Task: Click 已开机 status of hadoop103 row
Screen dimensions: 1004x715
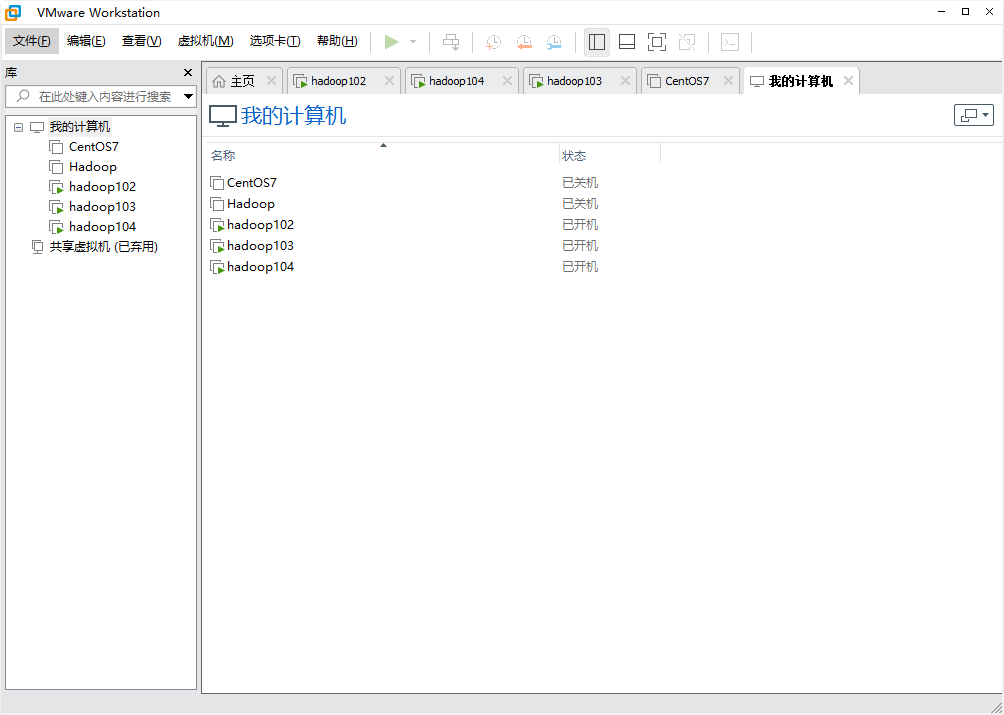Action: [580, 246]
